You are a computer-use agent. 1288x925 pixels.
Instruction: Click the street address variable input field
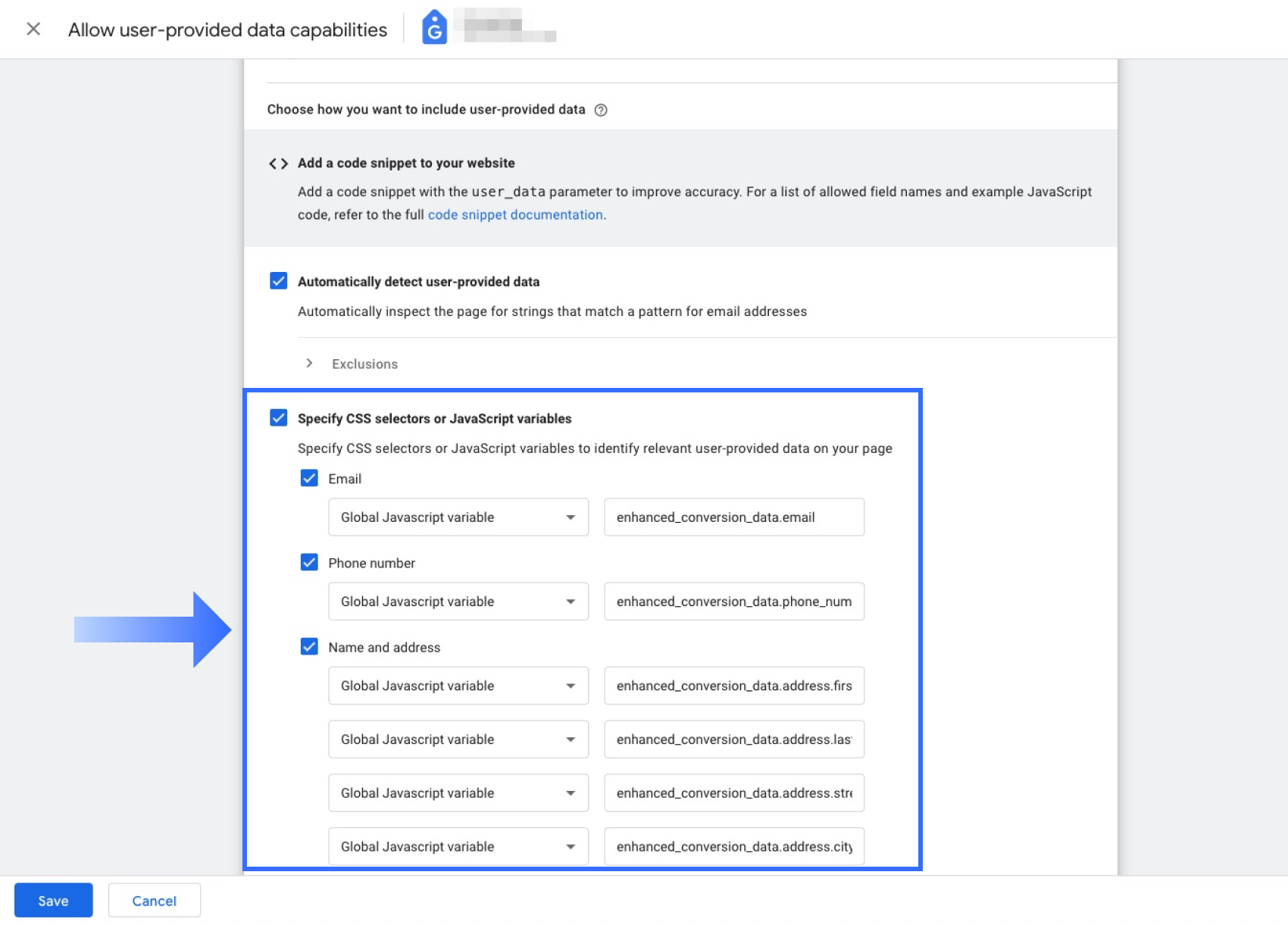tap(733, 793)
